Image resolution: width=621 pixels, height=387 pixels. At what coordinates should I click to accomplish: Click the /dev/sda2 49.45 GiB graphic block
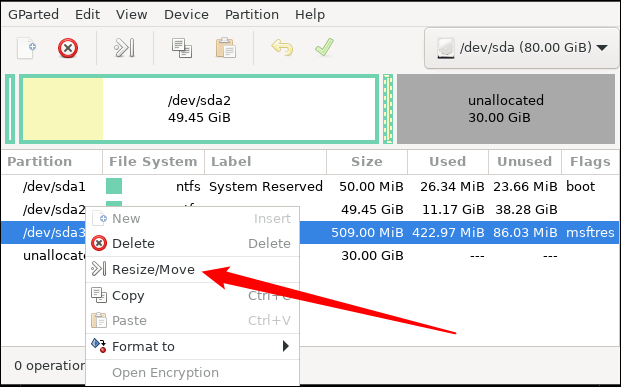pyautogui.click(x=199, y=109)
